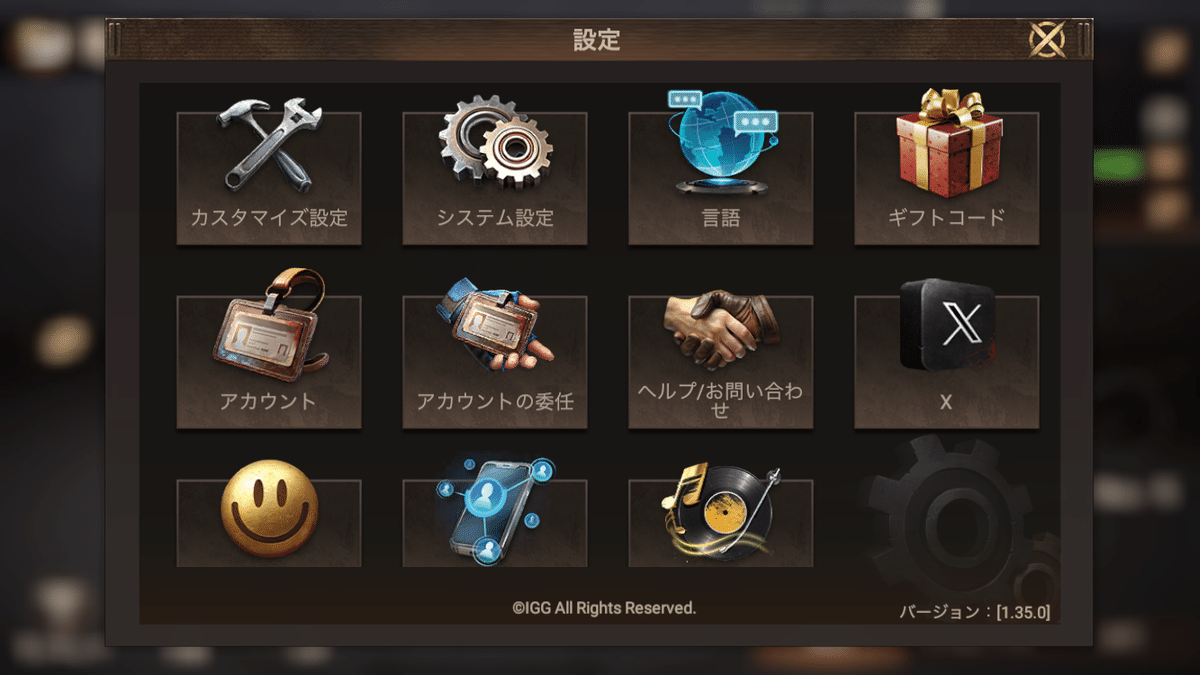Click the leather ID badge account icon

click(x=269, y=324)
